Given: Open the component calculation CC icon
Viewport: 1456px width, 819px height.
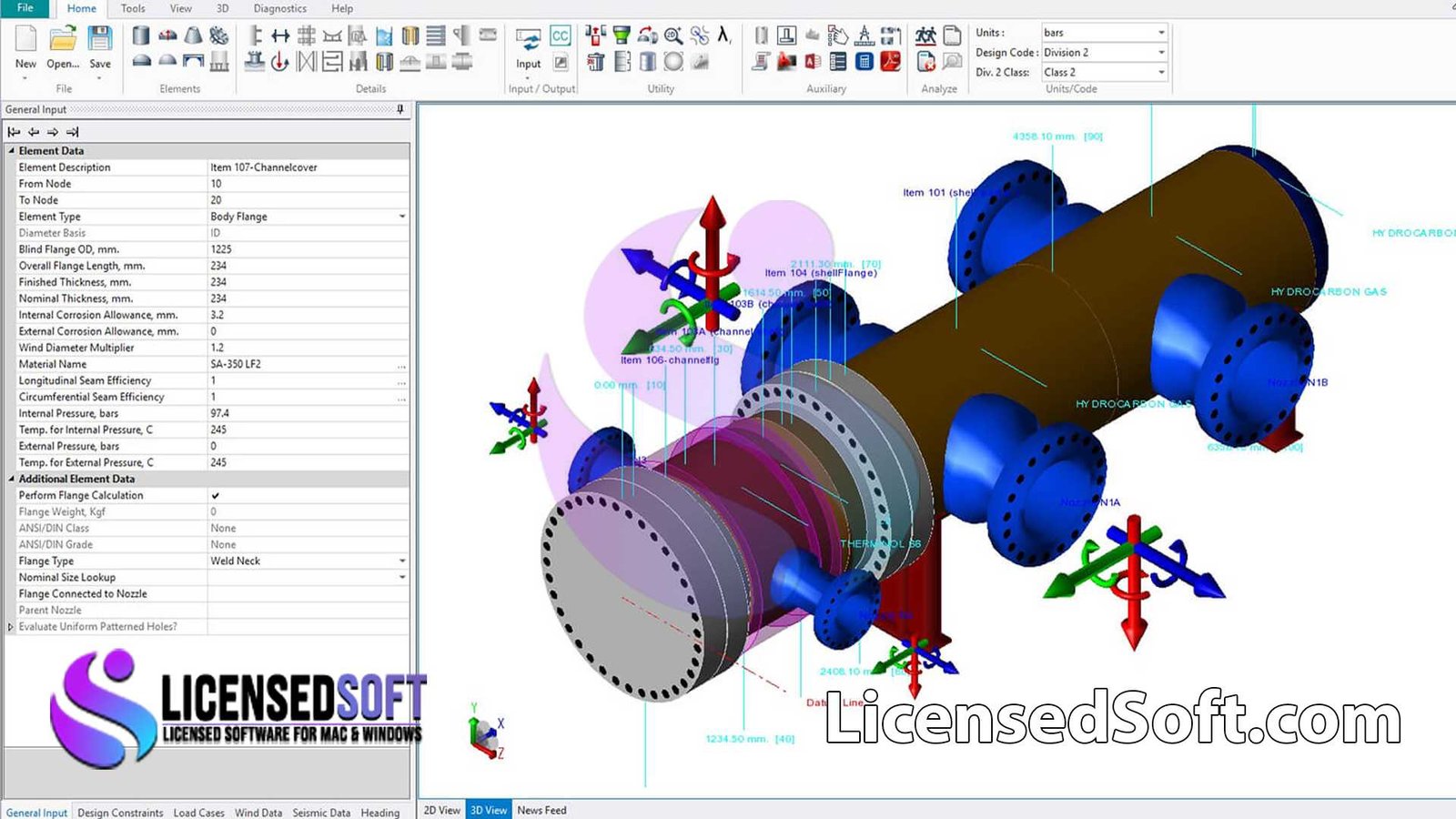Looking at the screenshot, I should 561,35.
